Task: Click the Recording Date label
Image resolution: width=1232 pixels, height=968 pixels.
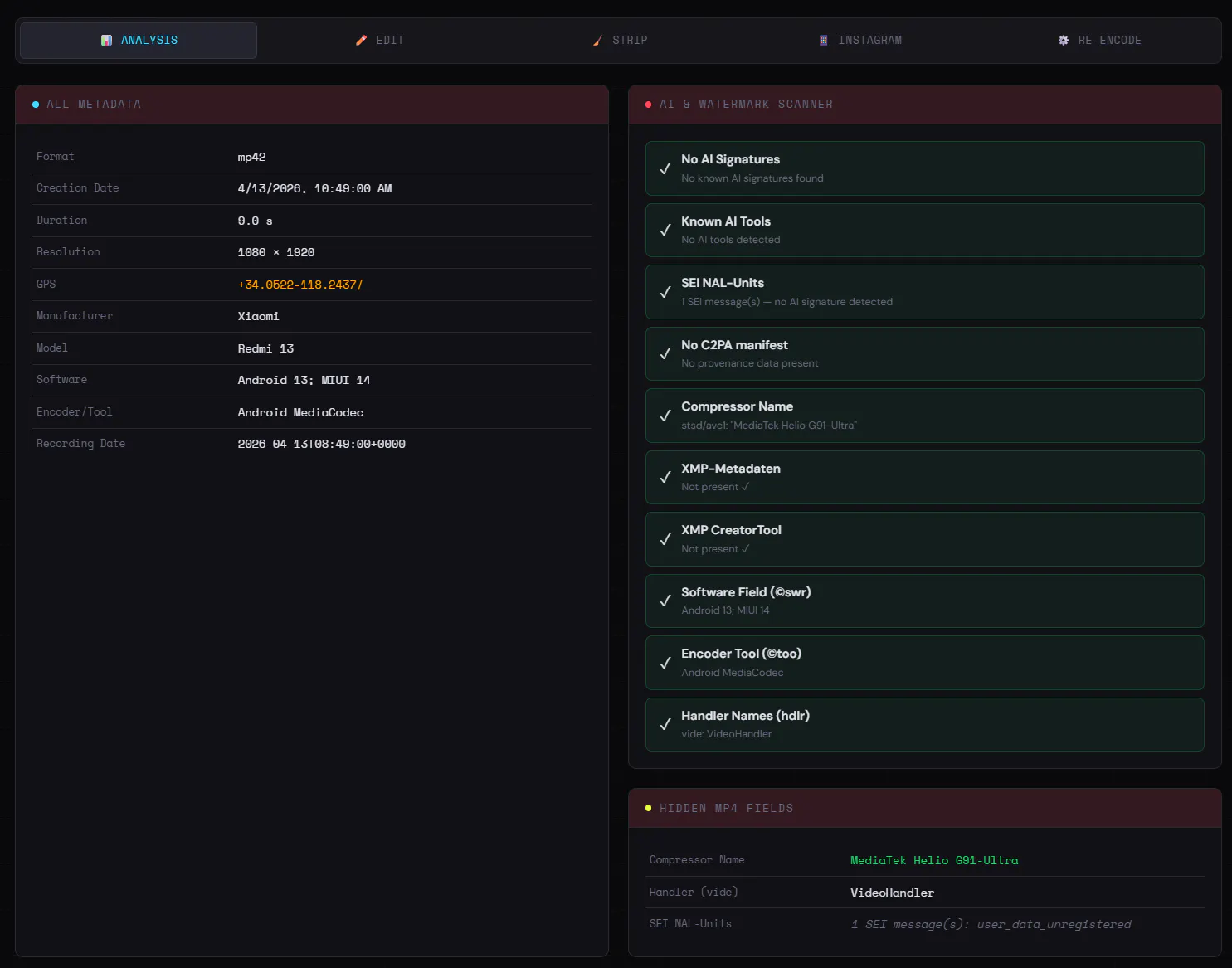Action: tap(80, 443)
